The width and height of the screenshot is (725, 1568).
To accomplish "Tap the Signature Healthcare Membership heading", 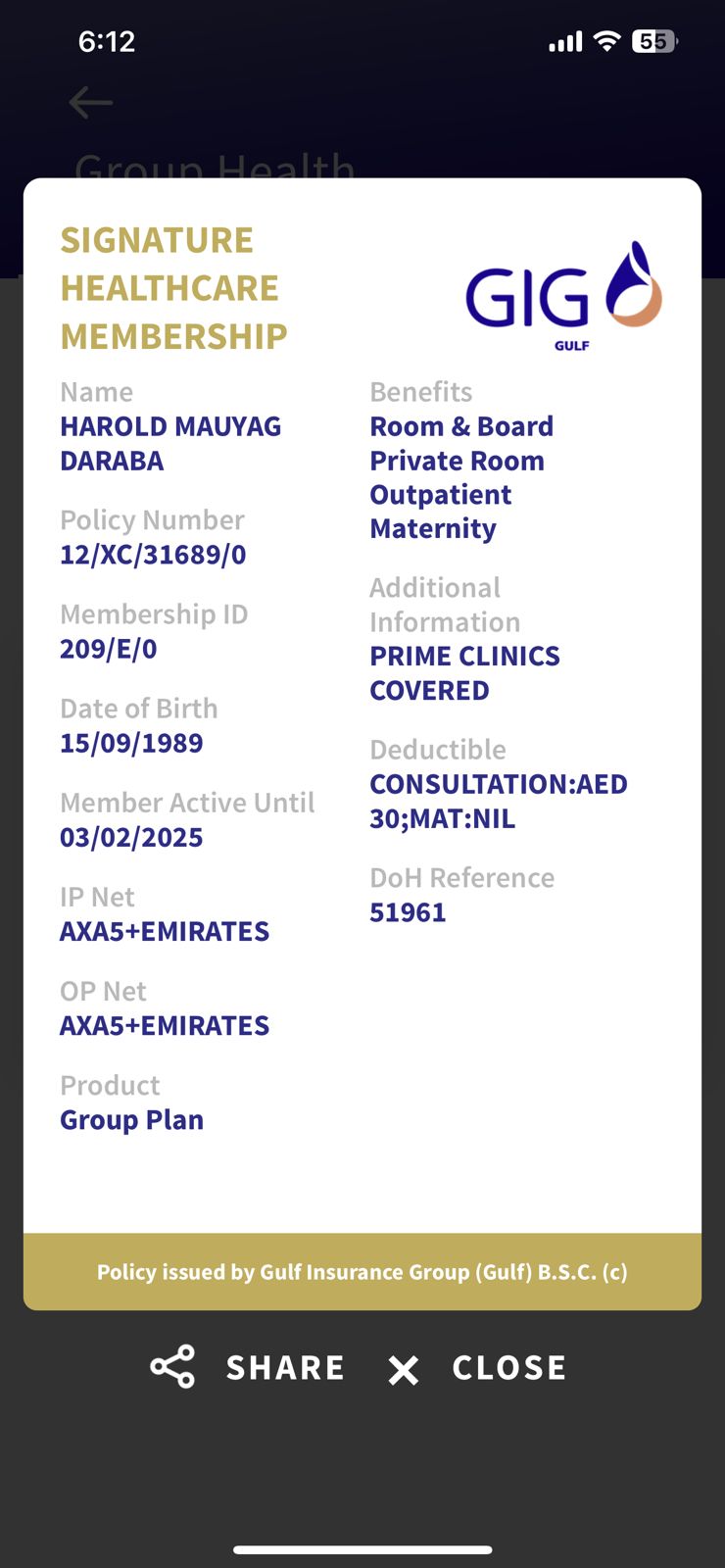I will (x=173, y=288).
